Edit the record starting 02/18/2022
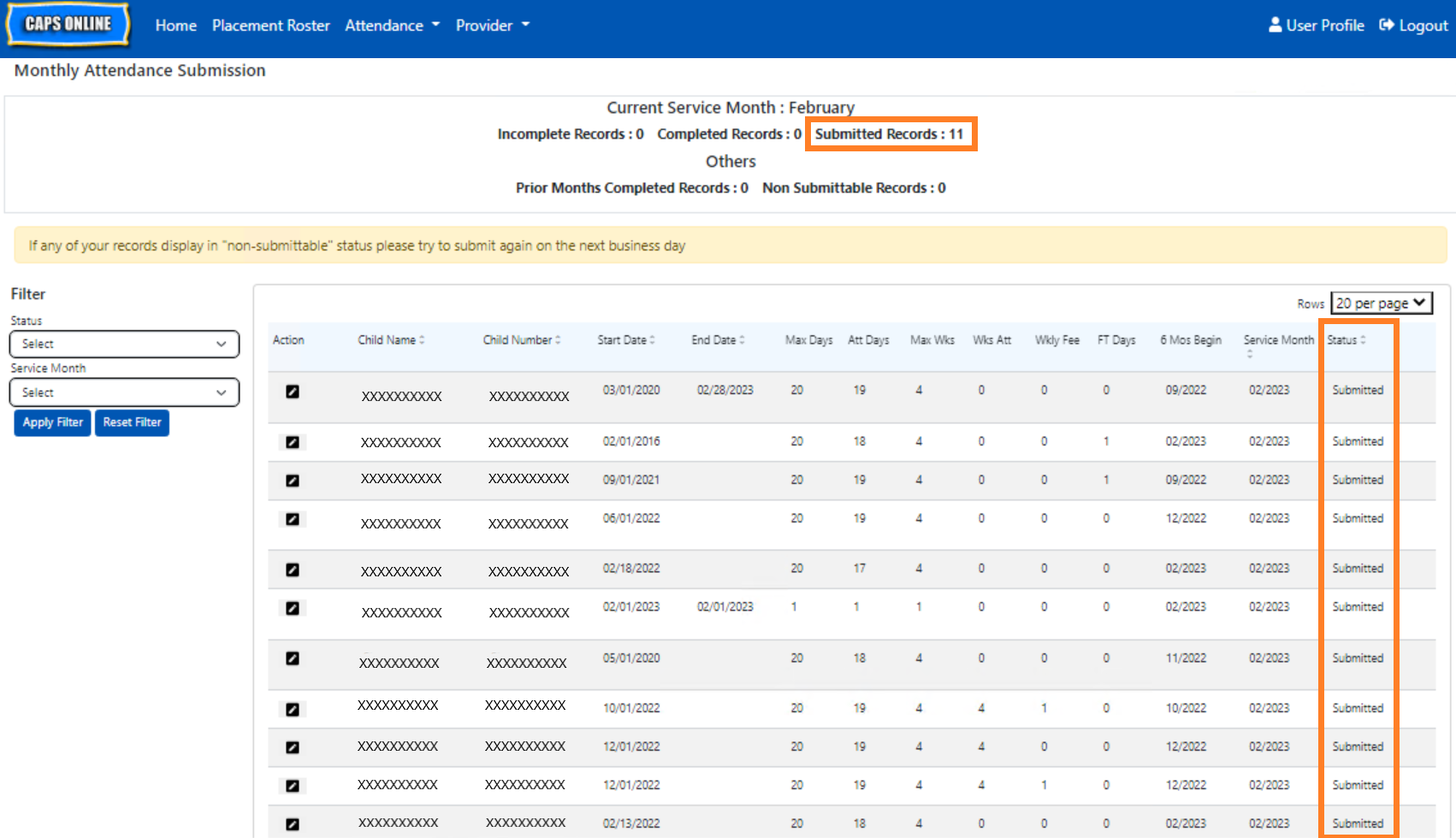 (x=293, y=569)
